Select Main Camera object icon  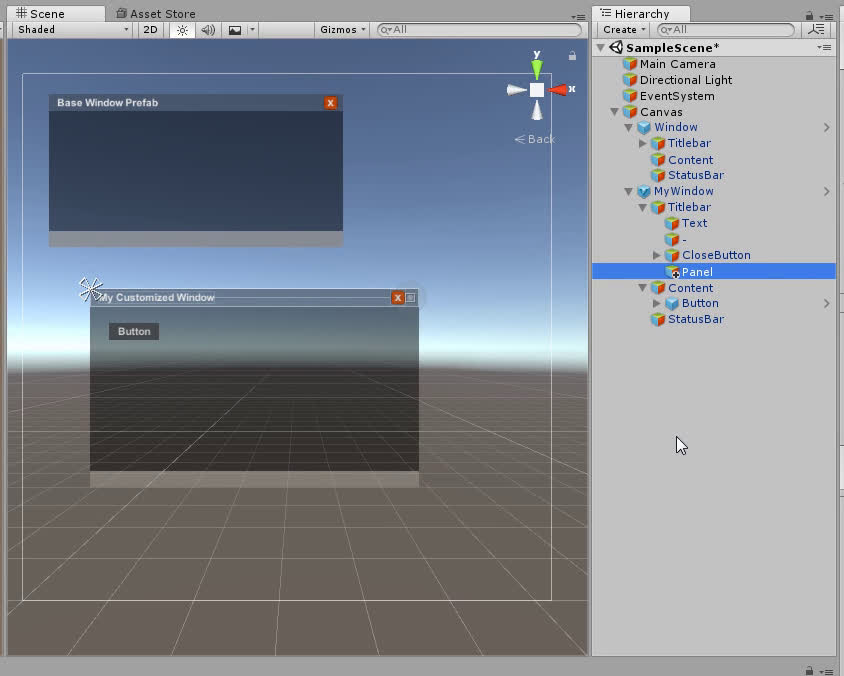tap(629, 64)
